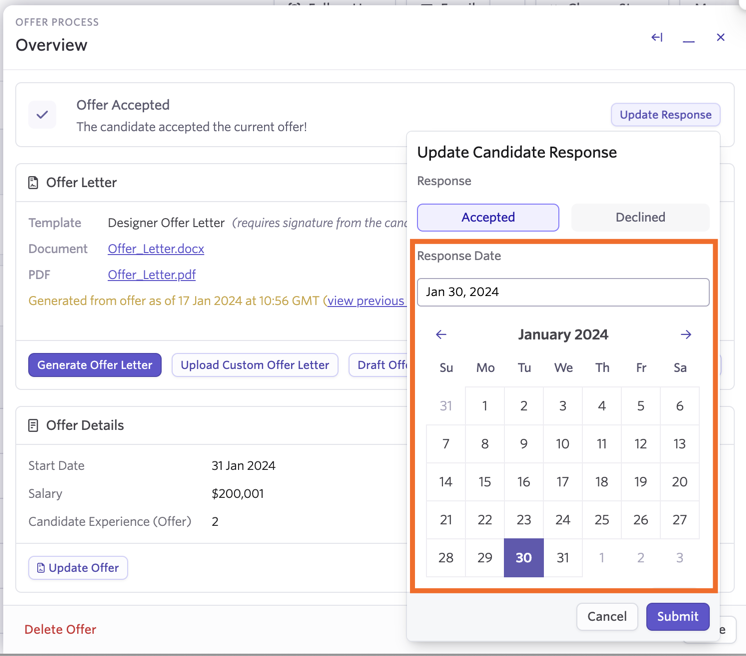The image size is (746, 656).
Task: Select January 31 in calendar
Action: [563, 558]
